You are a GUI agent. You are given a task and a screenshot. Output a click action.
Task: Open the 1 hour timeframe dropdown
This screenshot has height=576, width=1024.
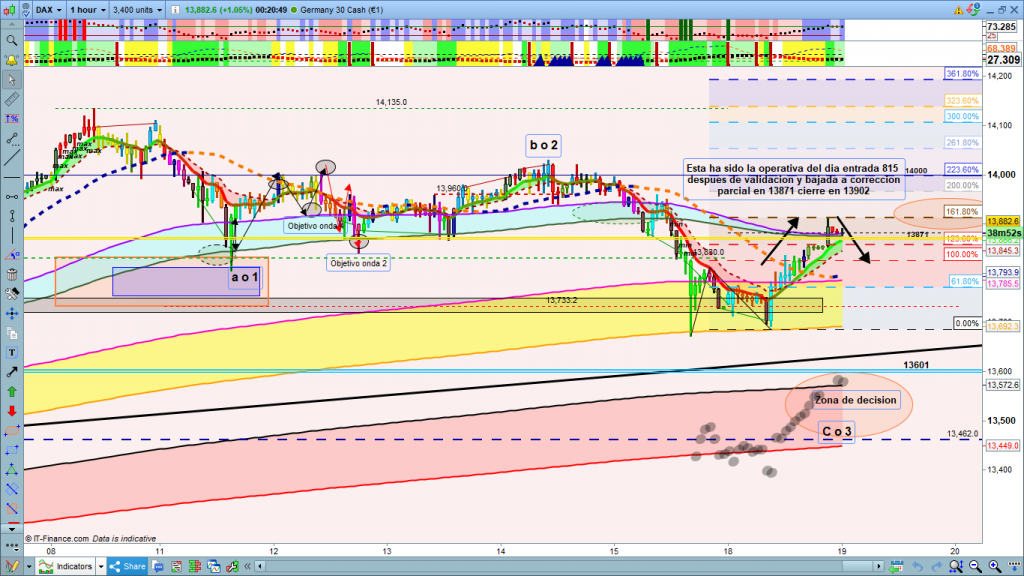coord(89,11)
